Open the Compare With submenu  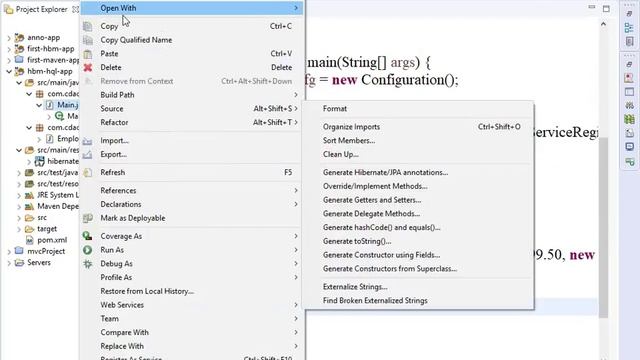coord(192,333)
